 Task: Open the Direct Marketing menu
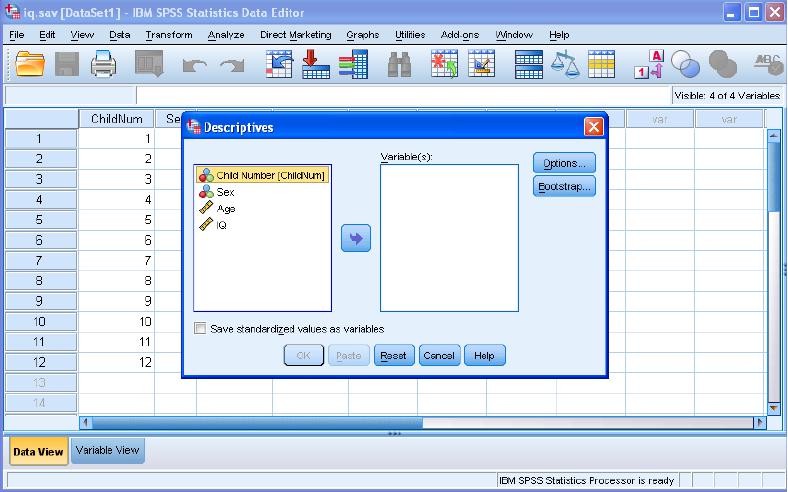(296, 35)
